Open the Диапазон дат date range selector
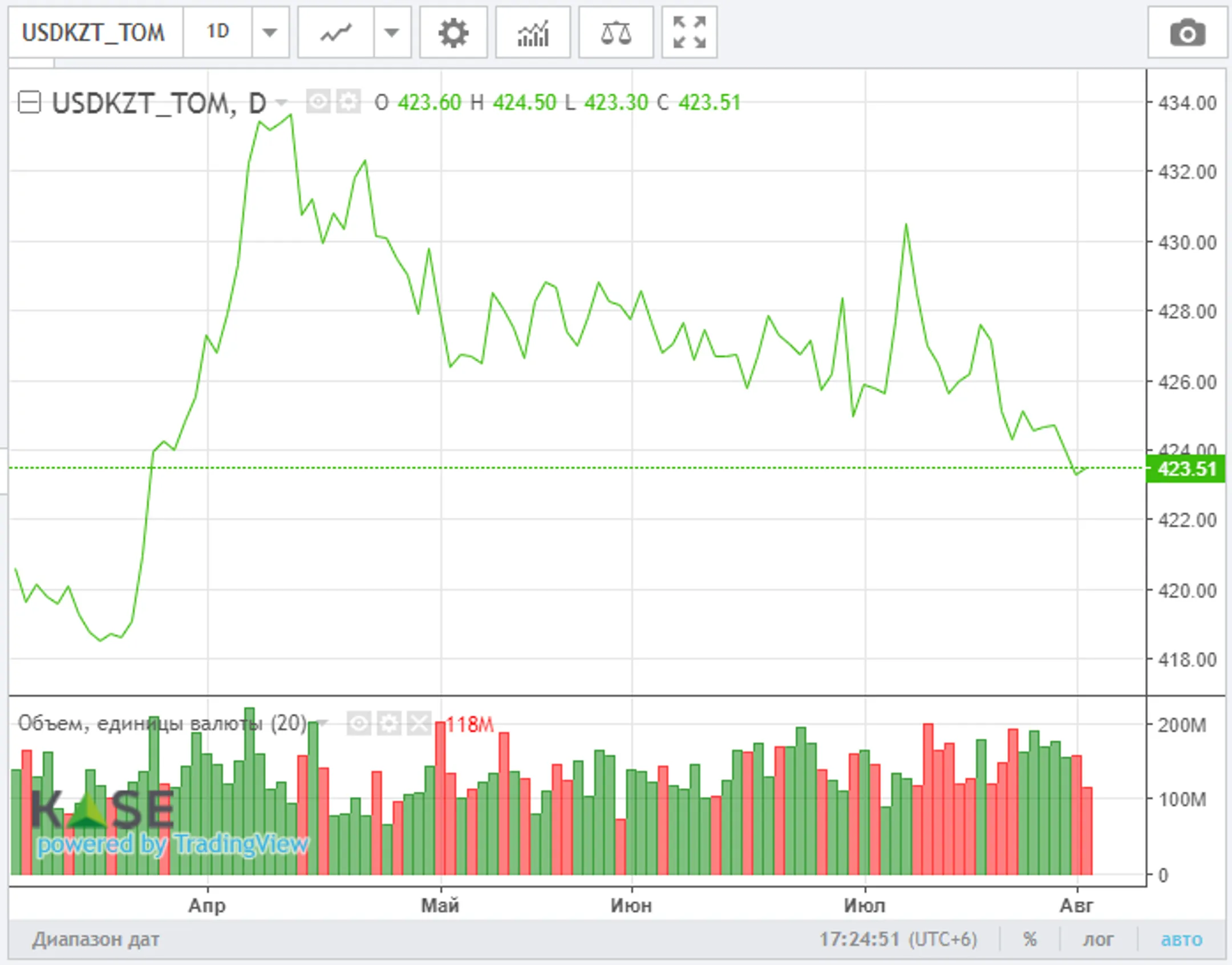 (x=96, y=939)
